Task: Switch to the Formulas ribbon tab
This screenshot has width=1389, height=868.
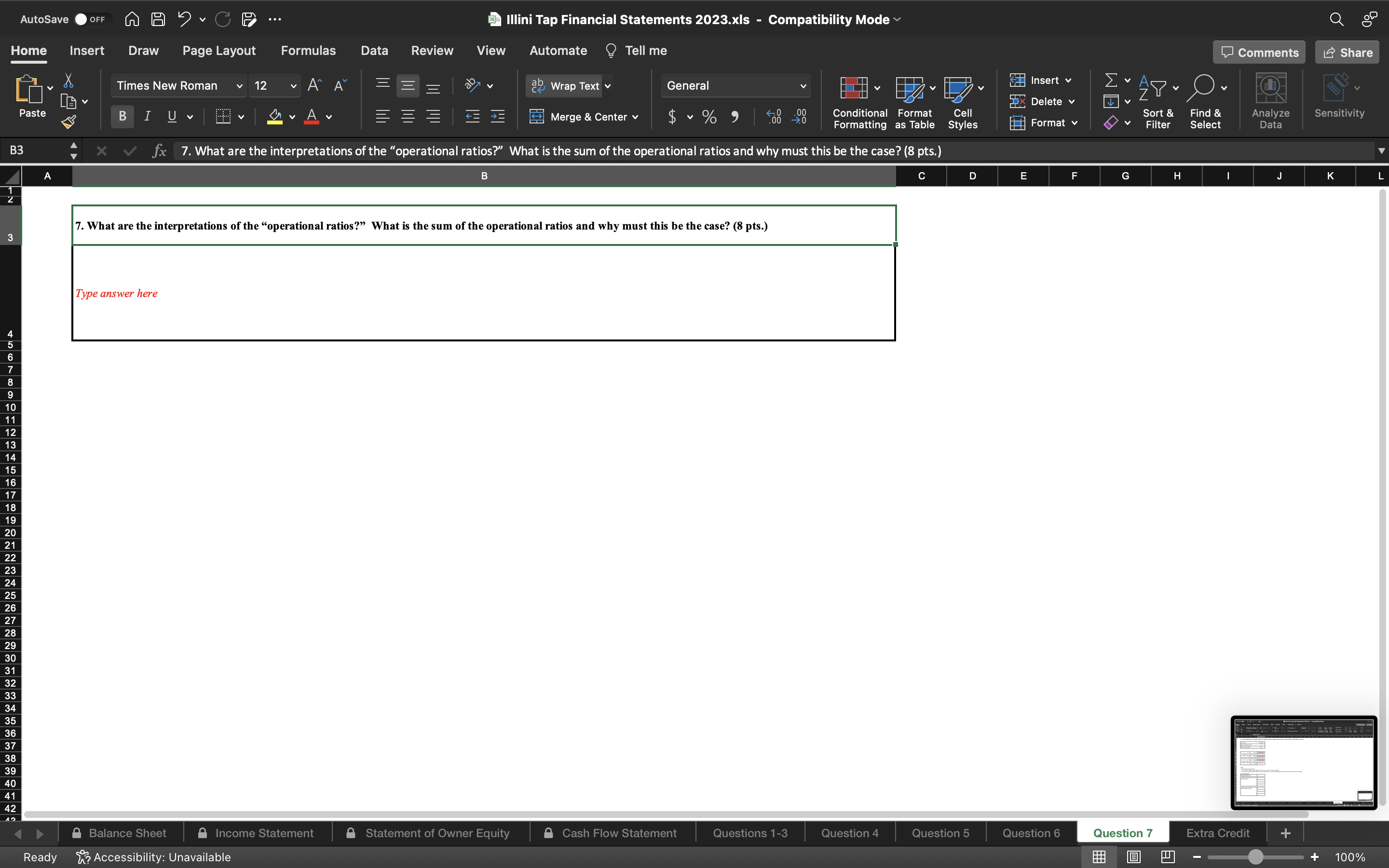Action: point(308,51)
